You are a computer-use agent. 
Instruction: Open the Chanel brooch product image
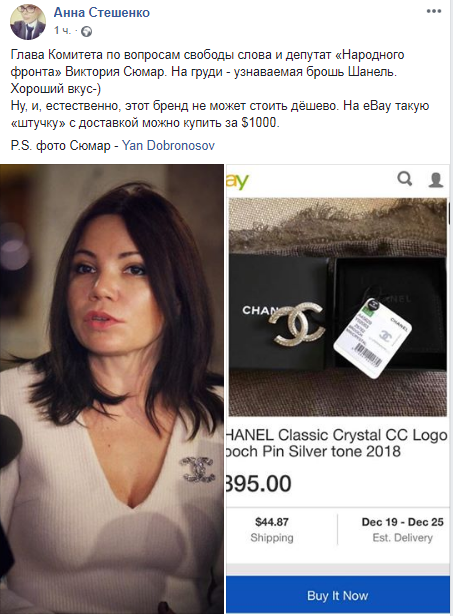coord(337,307)
